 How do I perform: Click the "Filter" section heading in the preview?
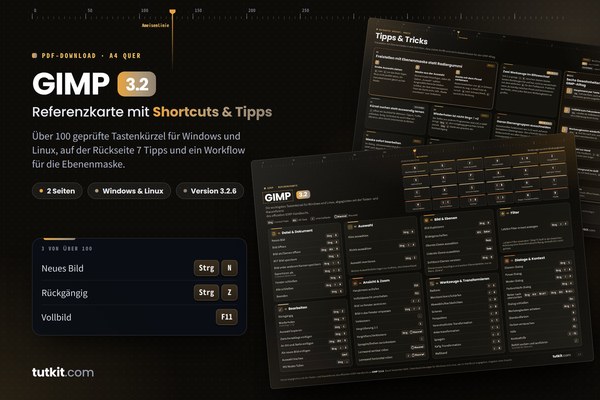(x=515, y=212)
